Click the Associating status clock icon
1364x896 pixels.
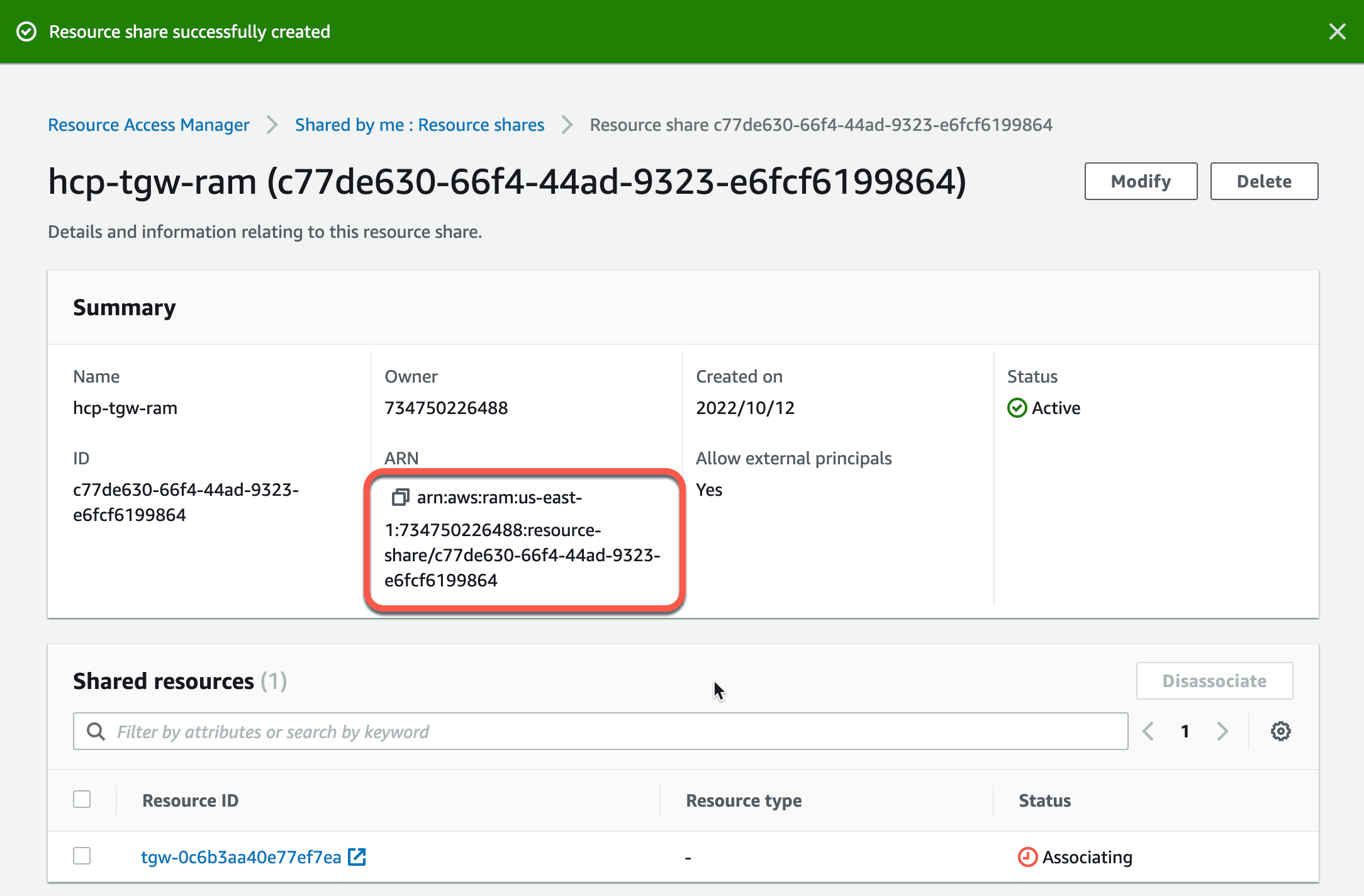pos(1027,856)
